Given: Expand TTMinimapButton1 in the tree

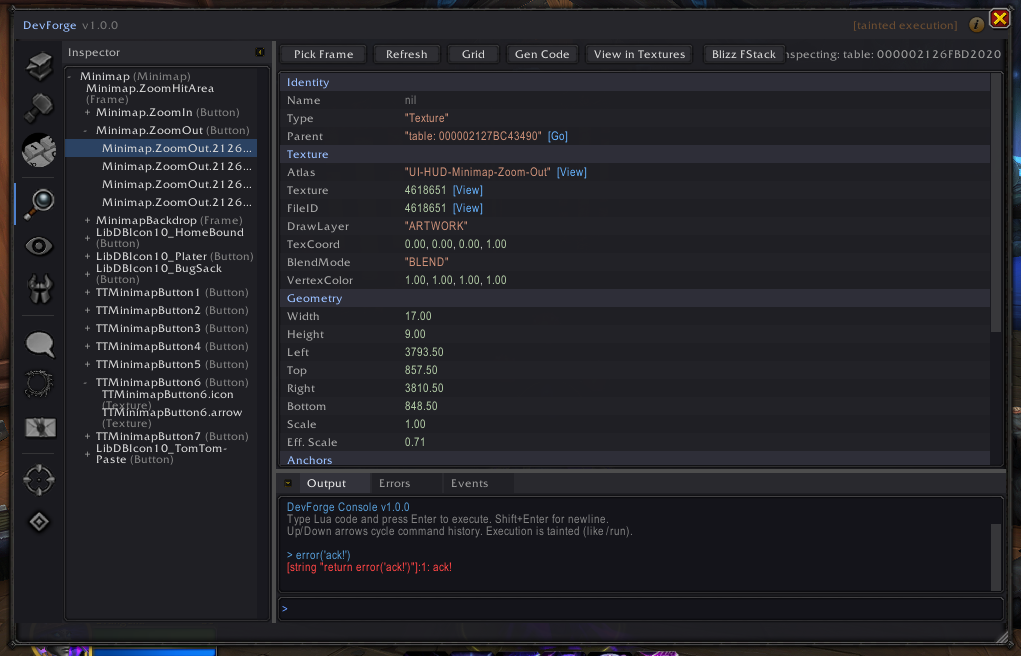Looking at the screenshot, I should (x=86, y=292).
